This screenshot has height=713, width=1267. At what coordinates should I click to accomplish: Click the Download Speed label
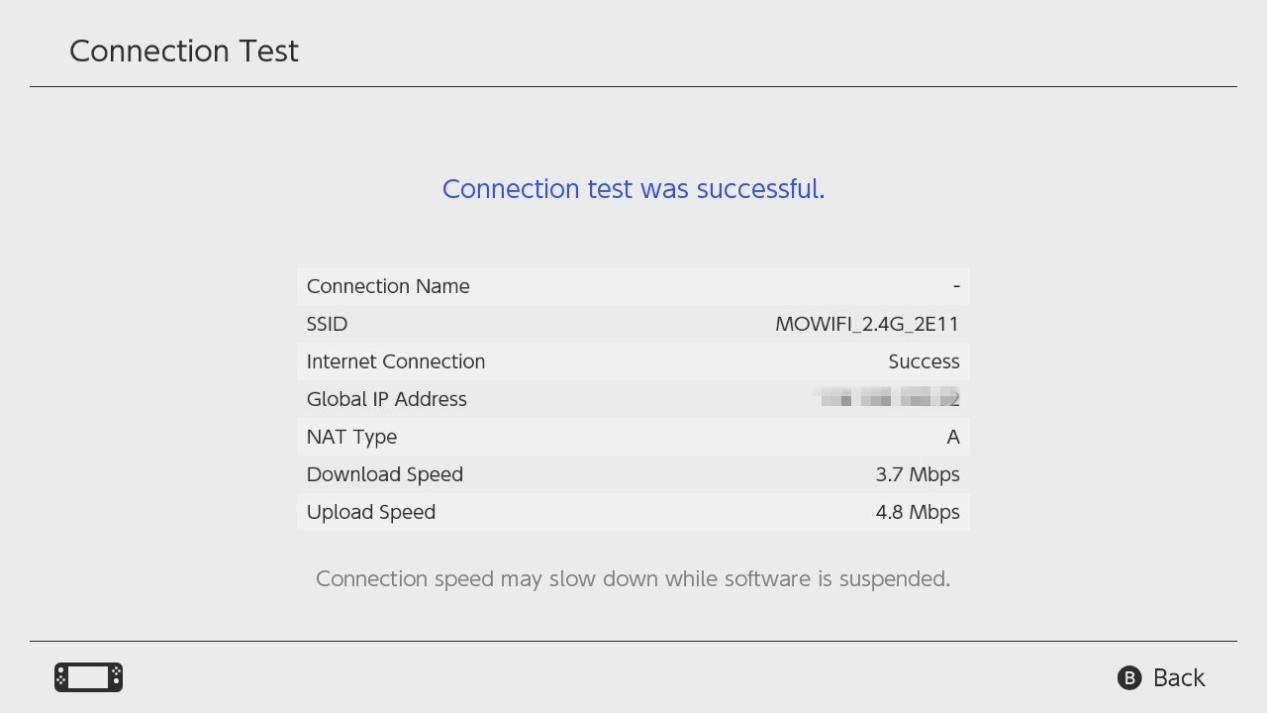(x=385, y=474)
